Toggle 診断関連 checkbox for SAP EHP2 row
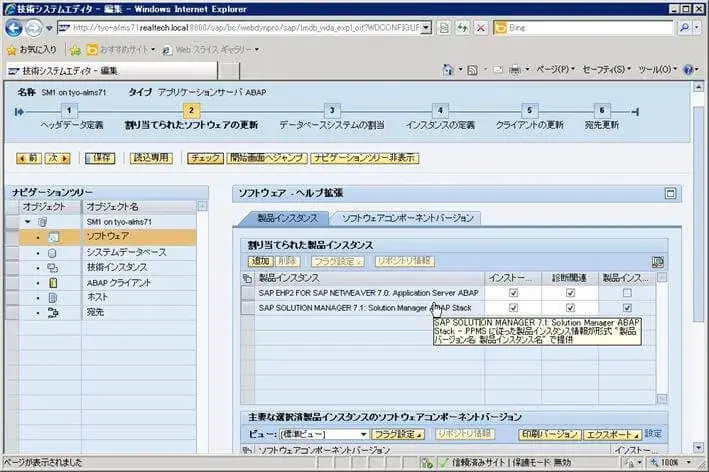Viewport: 709px width, 472px height. [x=570, y=293]
